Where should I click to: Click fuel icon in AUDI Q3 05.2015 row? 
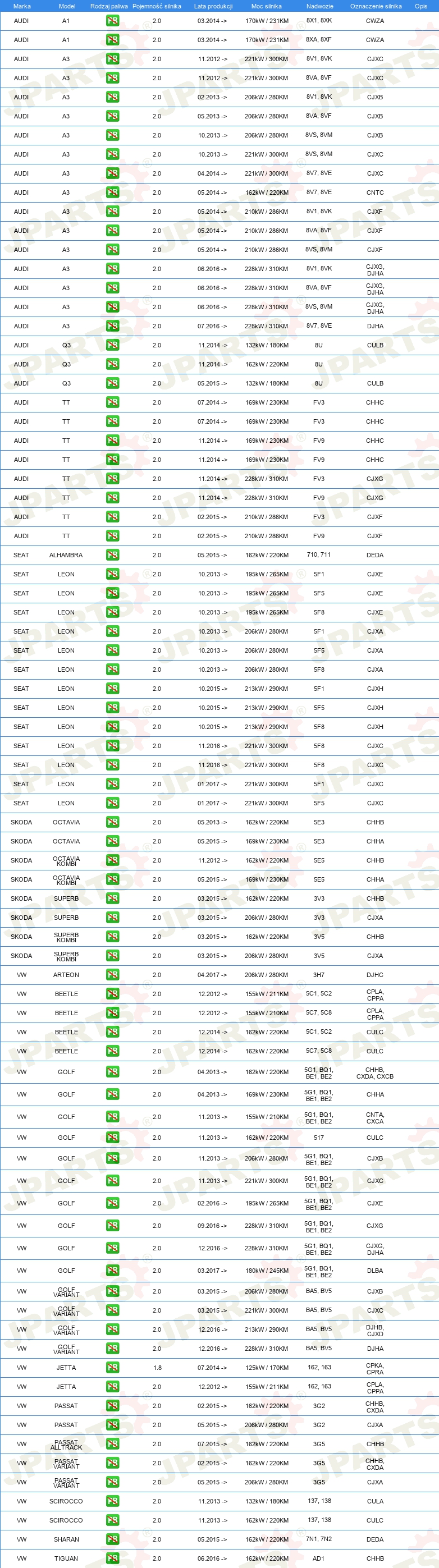(x=113, y=383)
